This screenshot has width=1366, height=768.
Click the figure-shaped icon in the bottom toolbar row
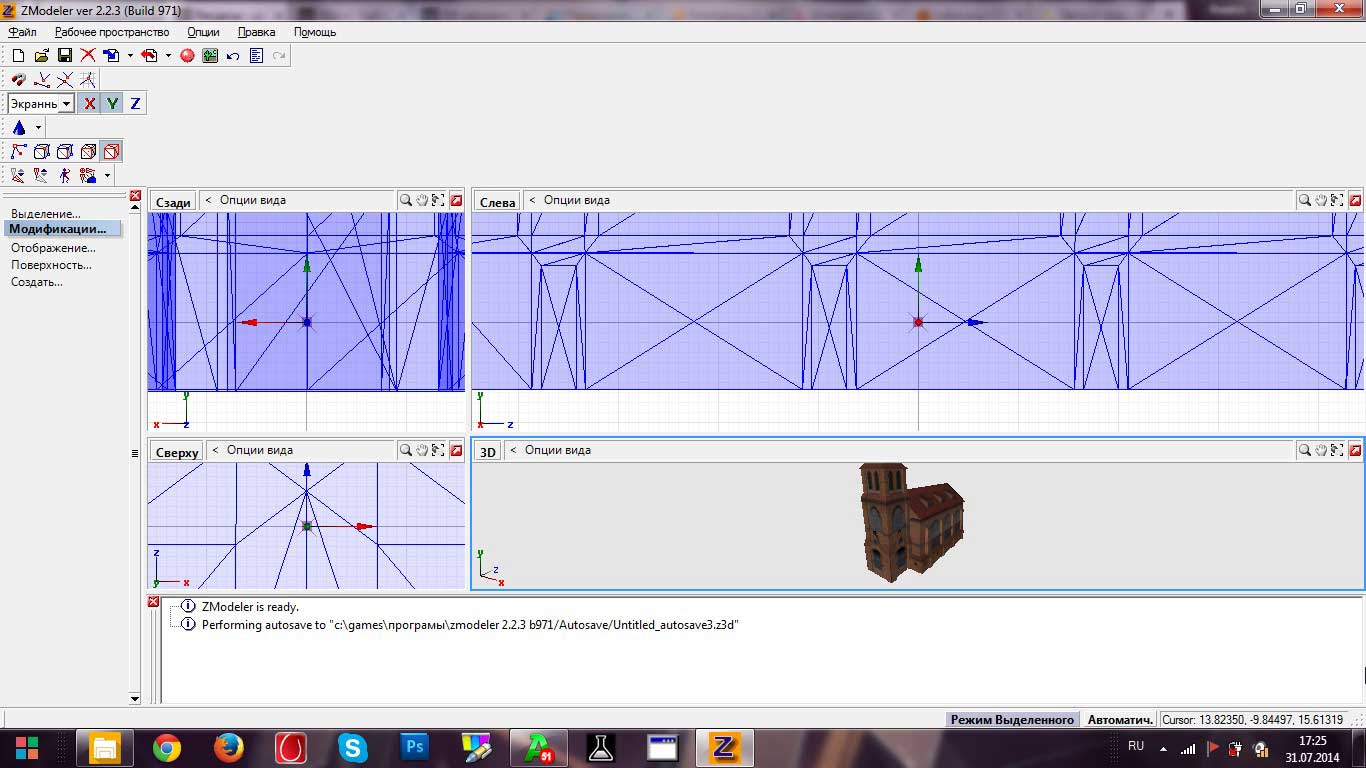click(x=65, y=176)
